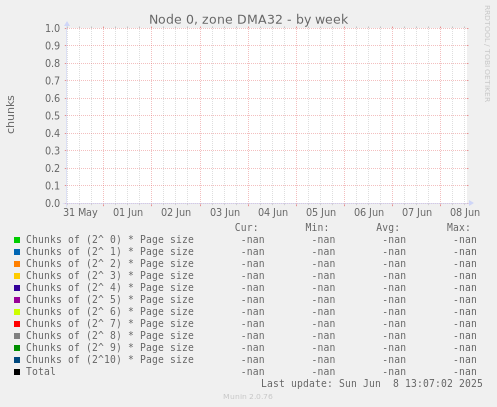The height and width of the screenshot is (407, 497).
Task: Click the '0.2' y-axis value
Action: coord(53,168)
